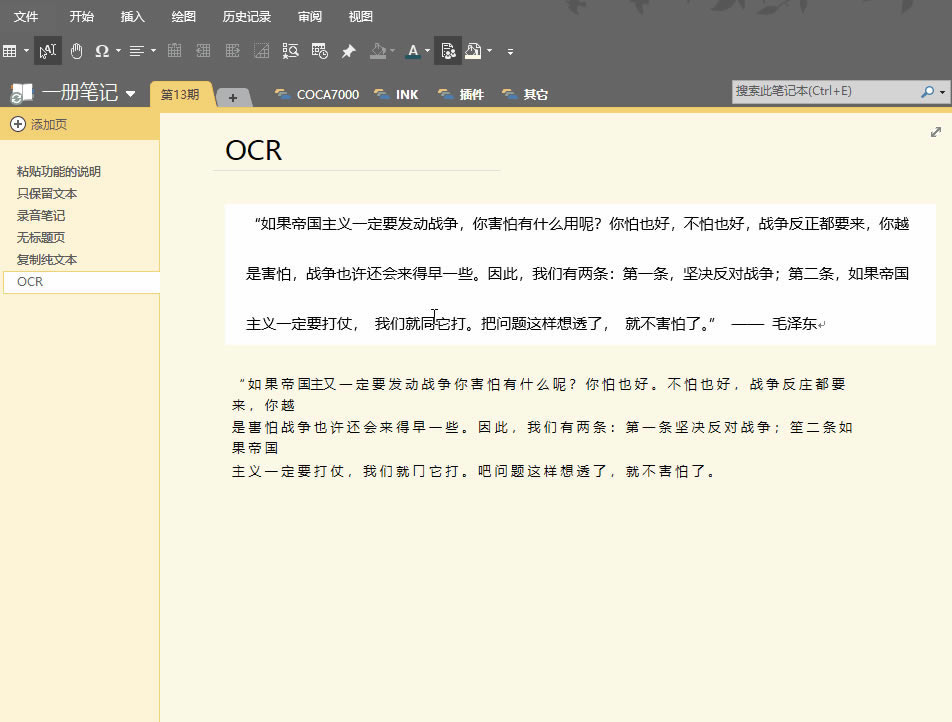Click the insert table icon
Image resolution: width=952 pixels, height=722 pixels.
tap(10, 50)
